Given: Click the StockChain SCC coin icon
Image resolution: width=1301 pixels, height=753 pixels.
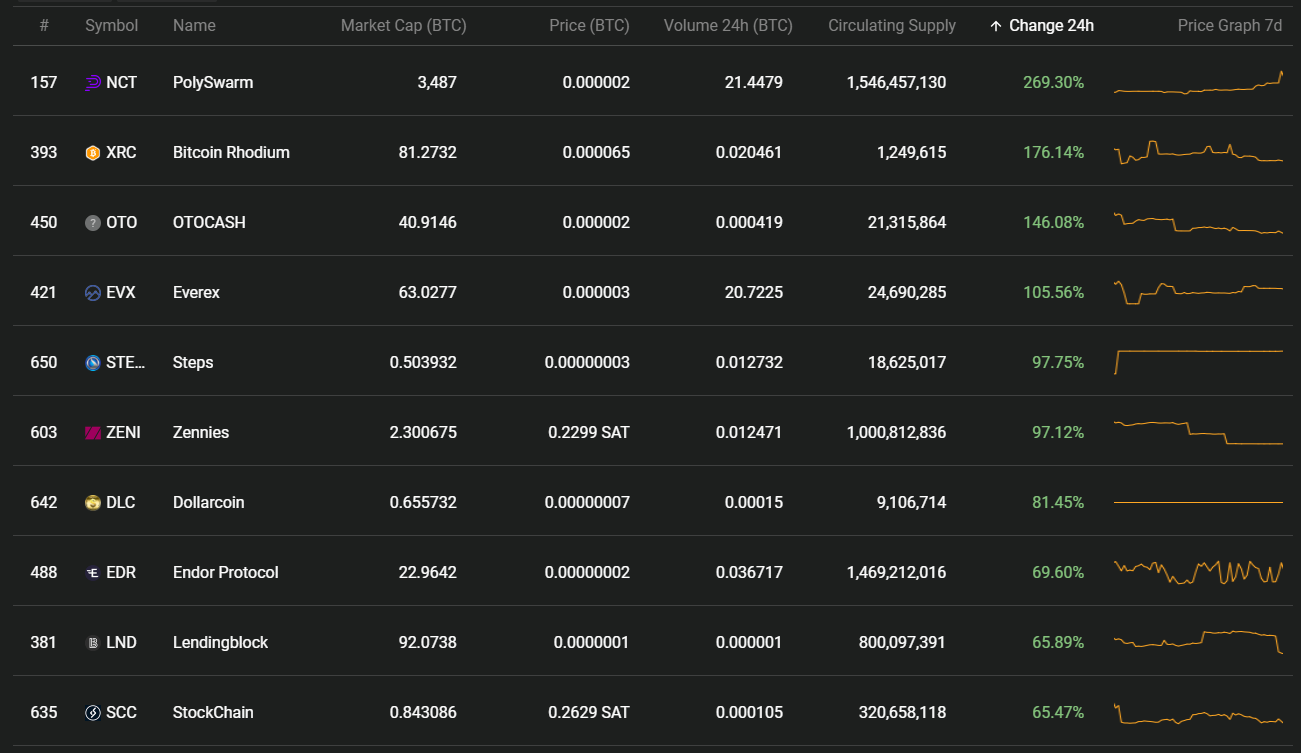Looking at the screenshot, I should 93,712.
